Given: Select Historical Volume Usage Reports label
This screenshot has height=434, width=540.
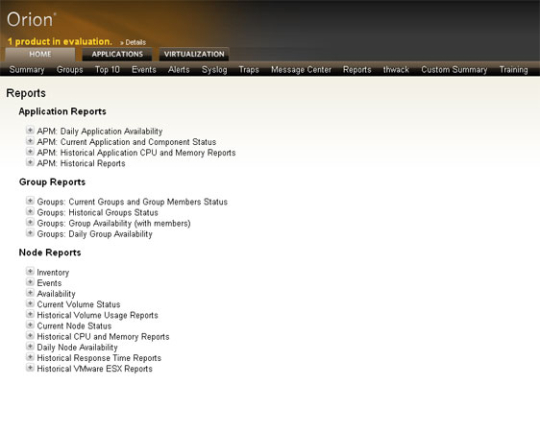Looking at the screenshot, I should point(97,315).
